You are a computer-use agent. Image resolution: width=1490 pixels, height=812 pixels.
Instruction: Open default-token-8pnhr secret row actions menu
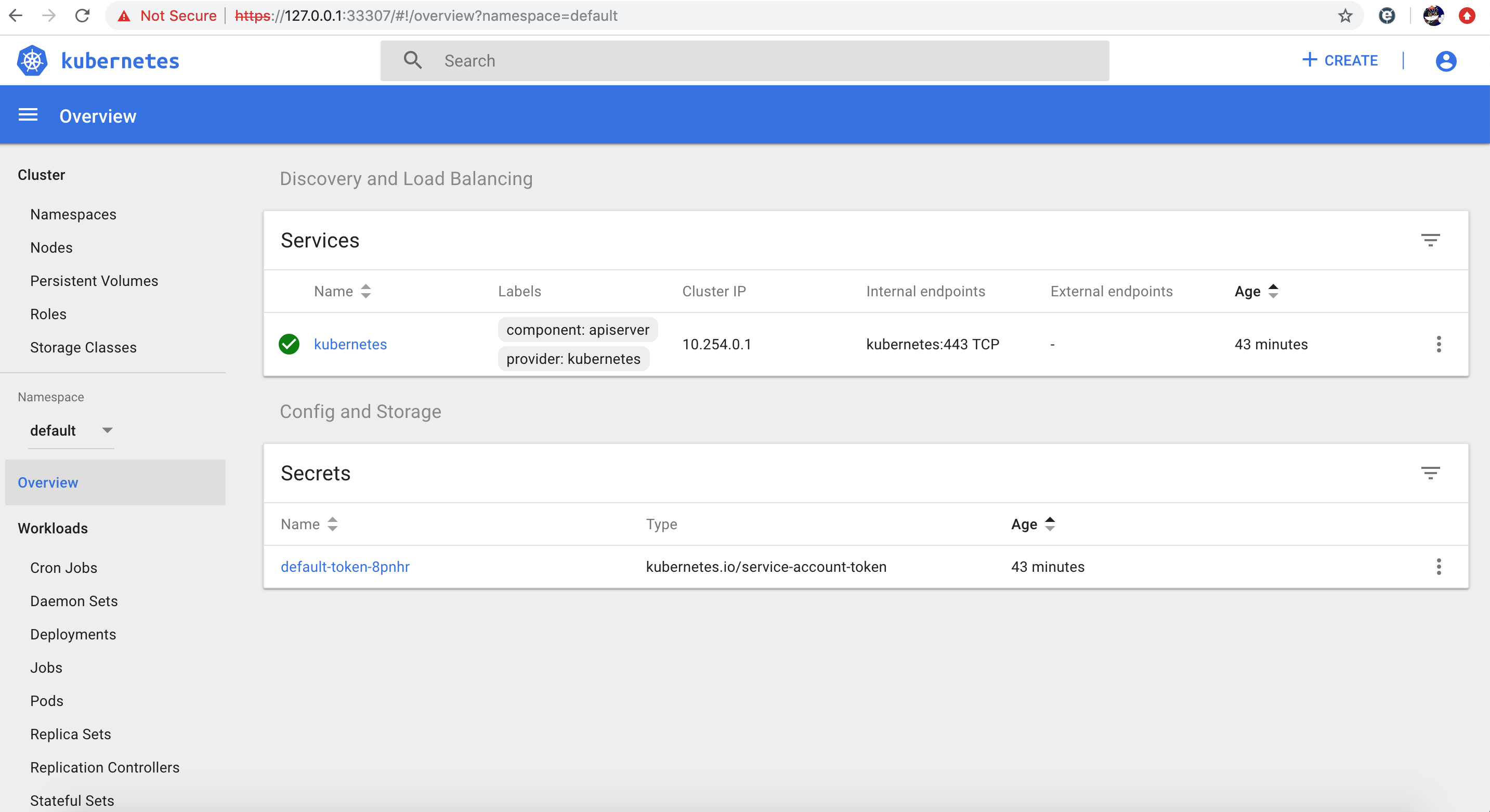[1438, 566]
